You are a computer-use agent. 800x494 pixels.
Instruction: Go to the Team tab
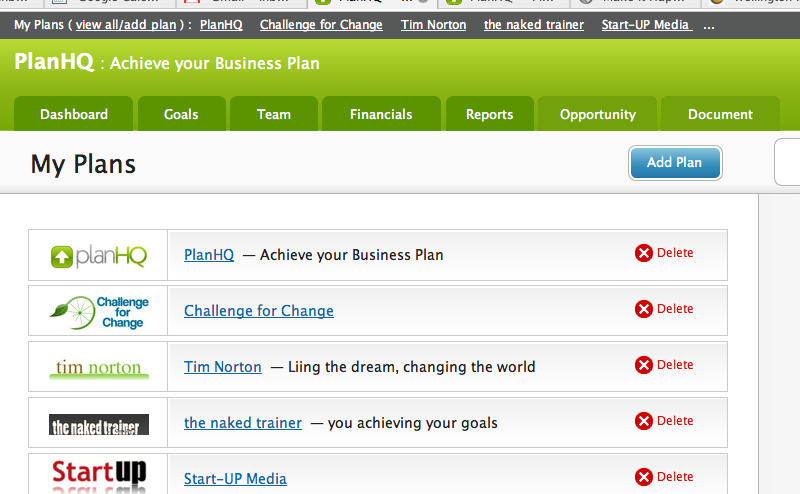coord(274,114)
